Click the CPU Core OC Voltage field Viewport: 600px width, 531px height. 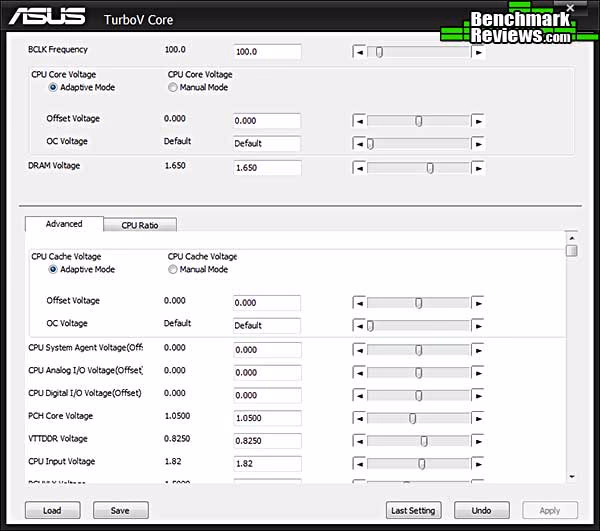267,143
